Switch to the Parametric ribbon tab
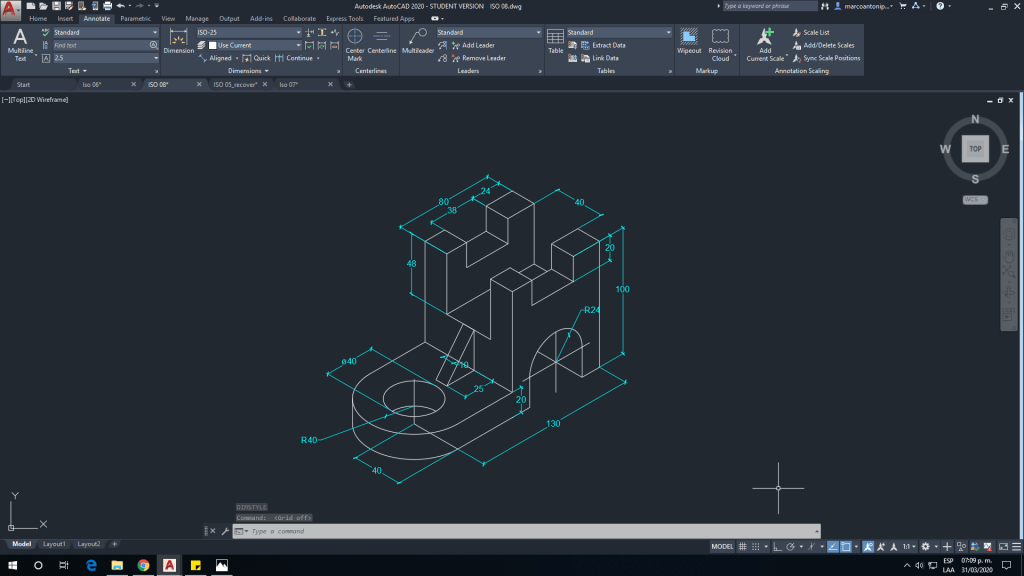1024x576 pixels. pyautogui.click(x=135, y=18)
